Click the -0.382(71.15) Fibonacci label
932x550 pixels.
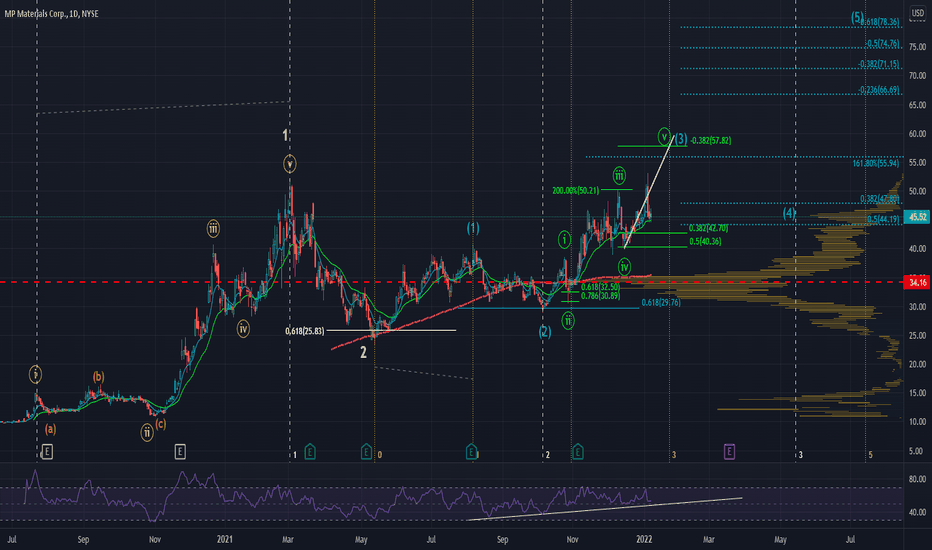879,64
